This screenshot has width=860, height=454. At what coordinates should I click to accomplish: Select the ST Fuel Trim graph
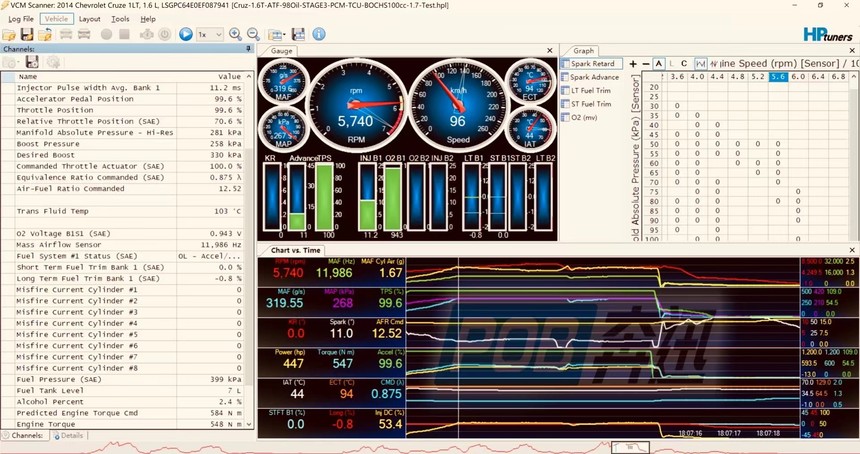tap(586, 104)
